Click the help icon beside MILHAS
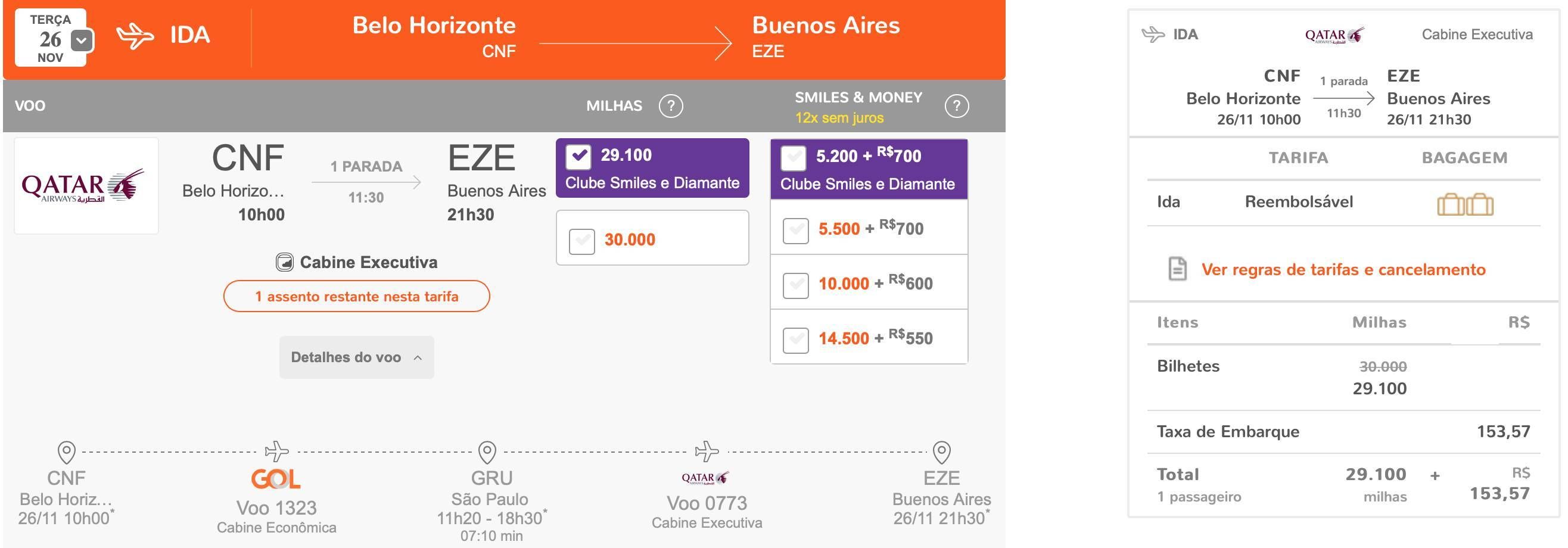The height and width of the screenshot is (548, 1568). pyautogui.click(x=671, y=106)
